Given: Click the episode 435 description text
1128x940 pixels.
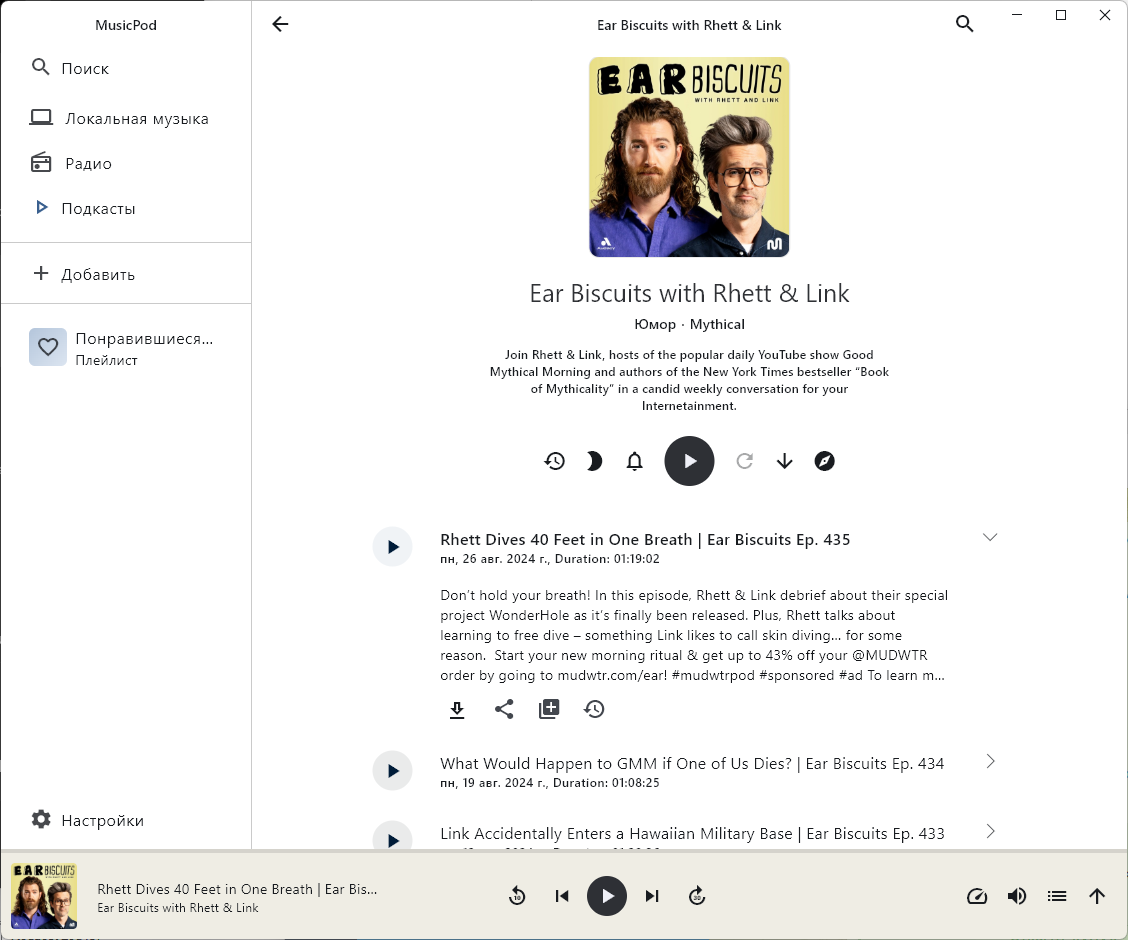Looking at the screenshot, I should (x=693, y=635).
